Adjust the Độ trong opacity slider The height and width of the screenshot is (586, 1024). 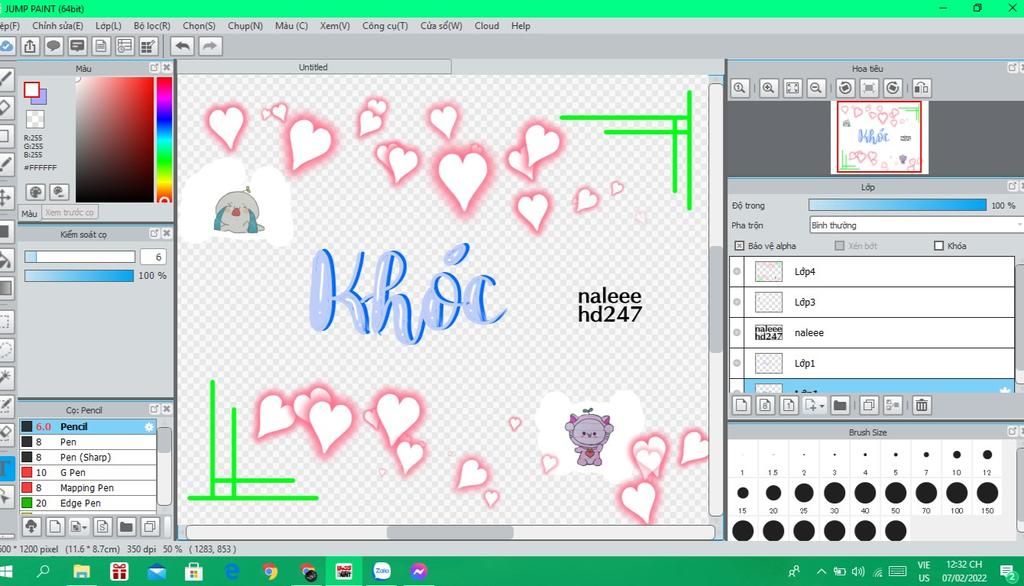click(x=897, y=205)
